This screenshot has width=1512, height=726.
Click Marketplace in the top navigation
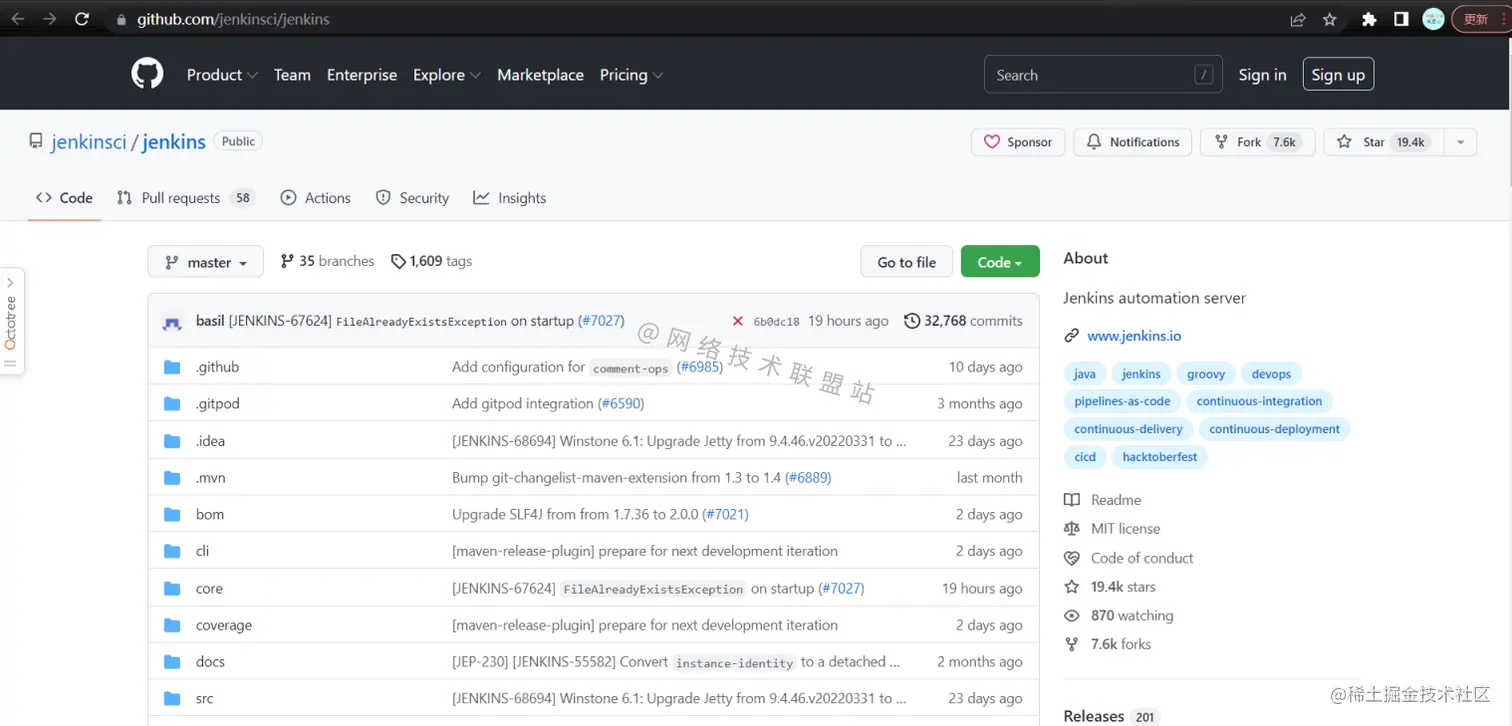[540, 75]
